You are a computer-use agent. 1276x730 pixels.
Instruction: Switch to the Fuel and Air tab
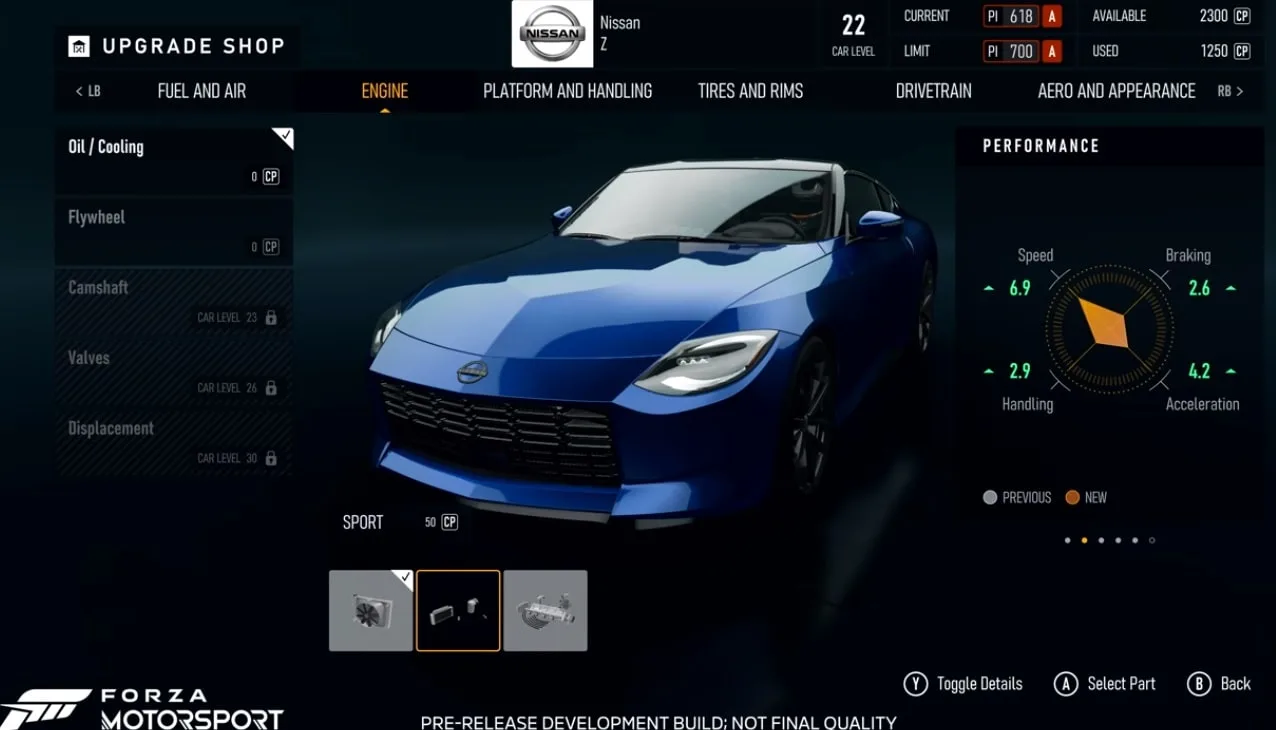(x=201, y=91)
